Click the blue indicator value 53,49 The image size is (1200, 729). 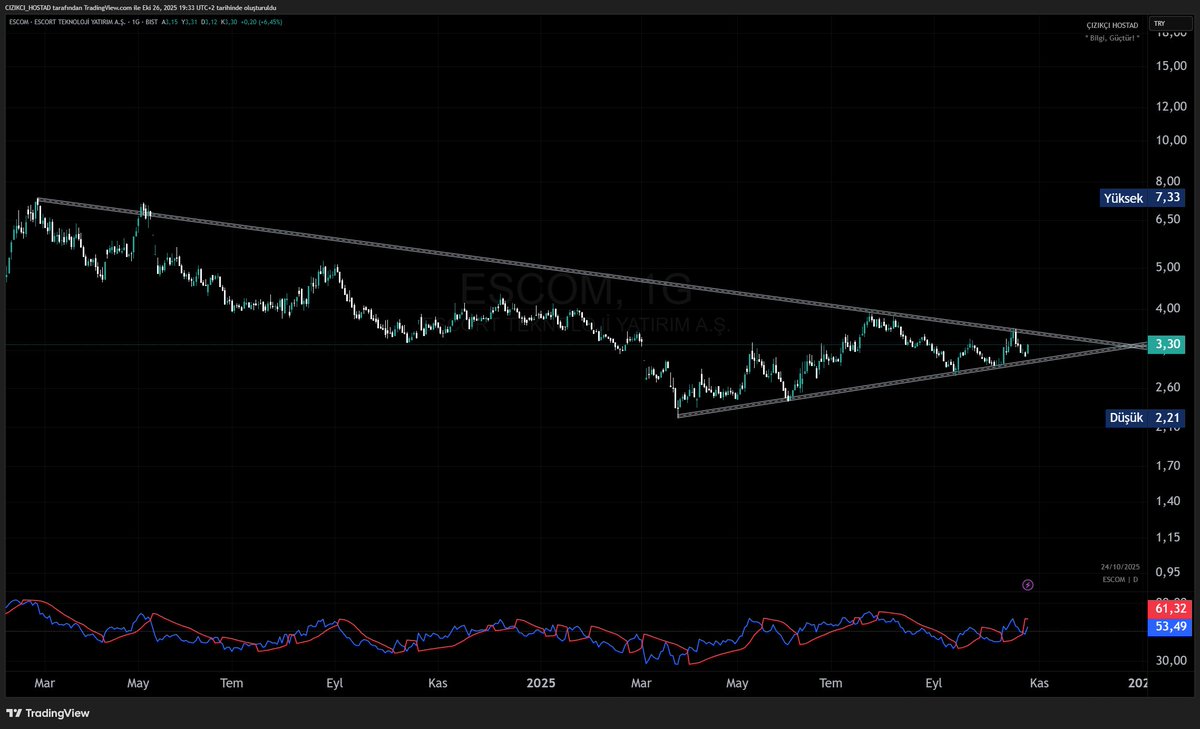pos(1169,627)
